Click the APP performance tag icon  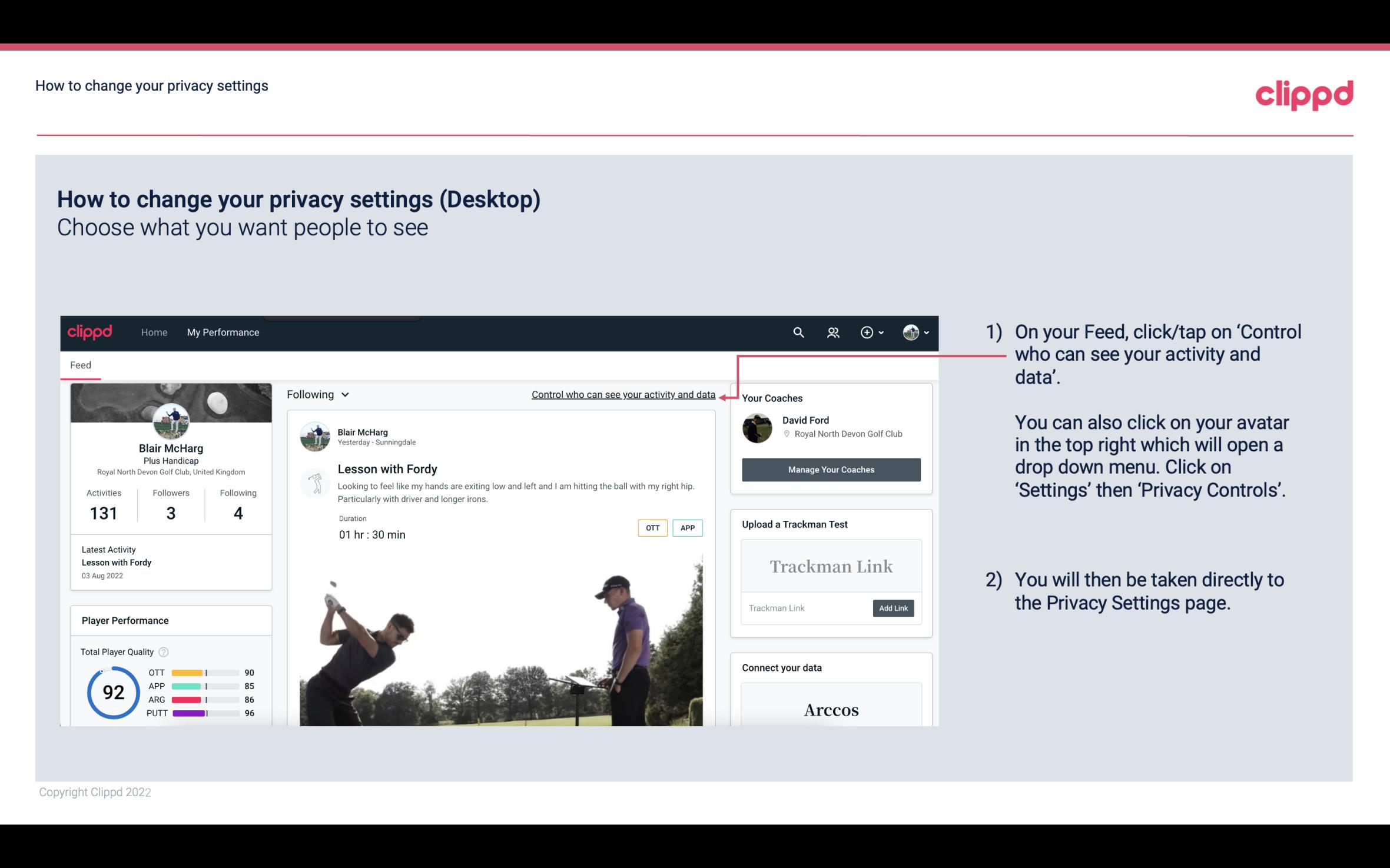[x=687, y=528]
